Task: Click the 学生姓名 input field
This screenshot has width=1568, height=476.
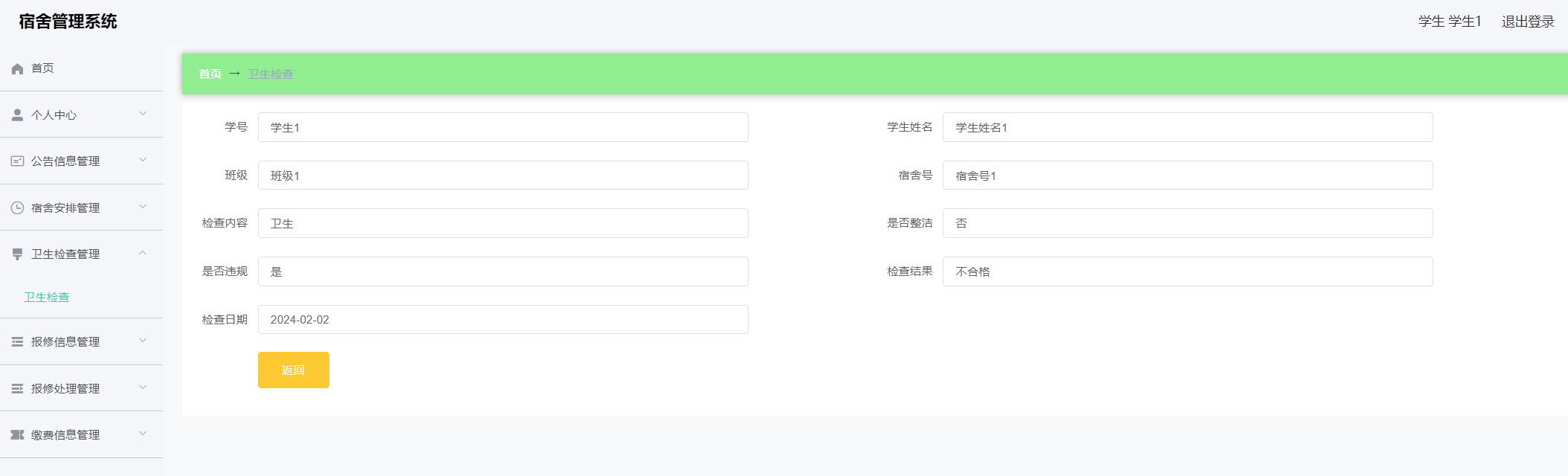Action: point(1188,127)
